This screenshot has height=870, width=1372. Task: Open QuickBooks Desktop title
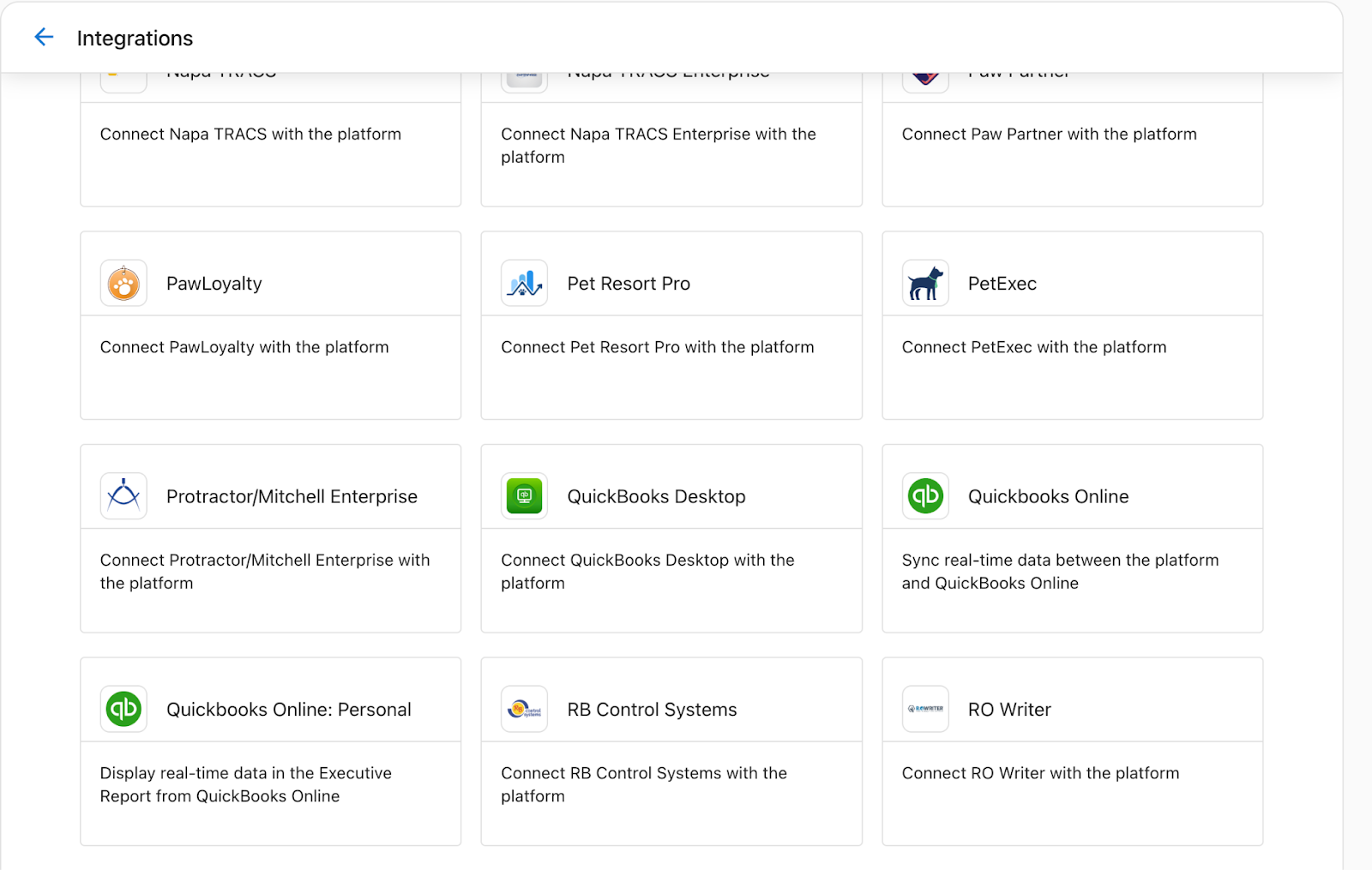pos(656,496)
